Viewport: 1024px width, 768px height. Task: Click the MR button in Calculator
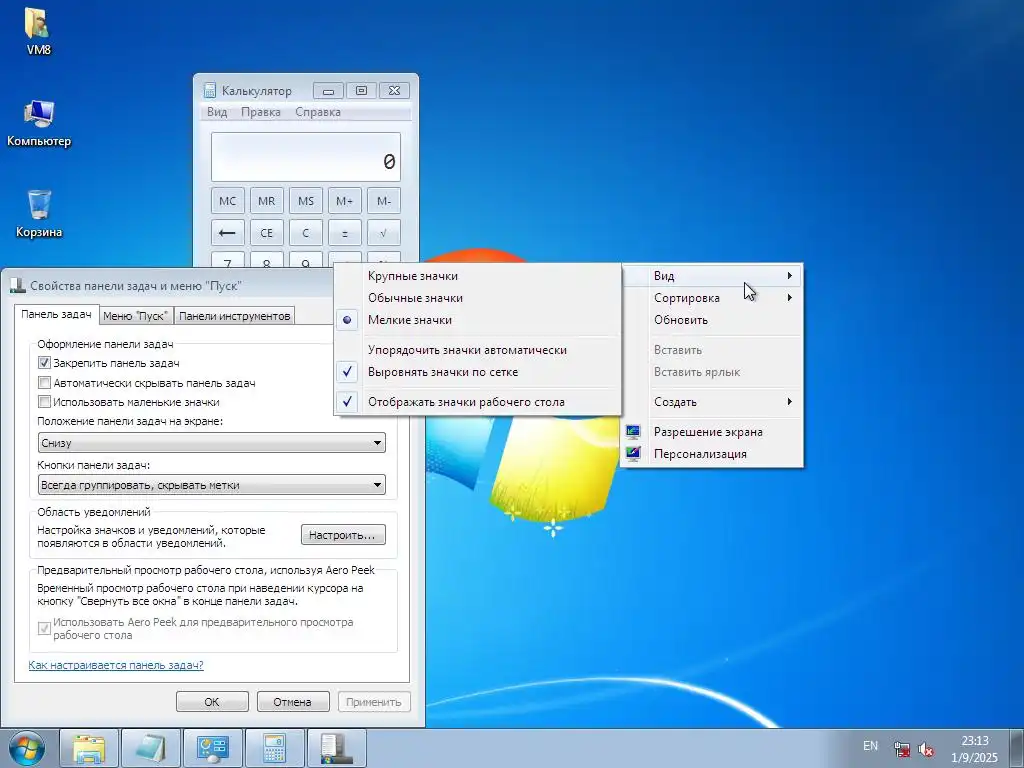[x=266, y=200]
